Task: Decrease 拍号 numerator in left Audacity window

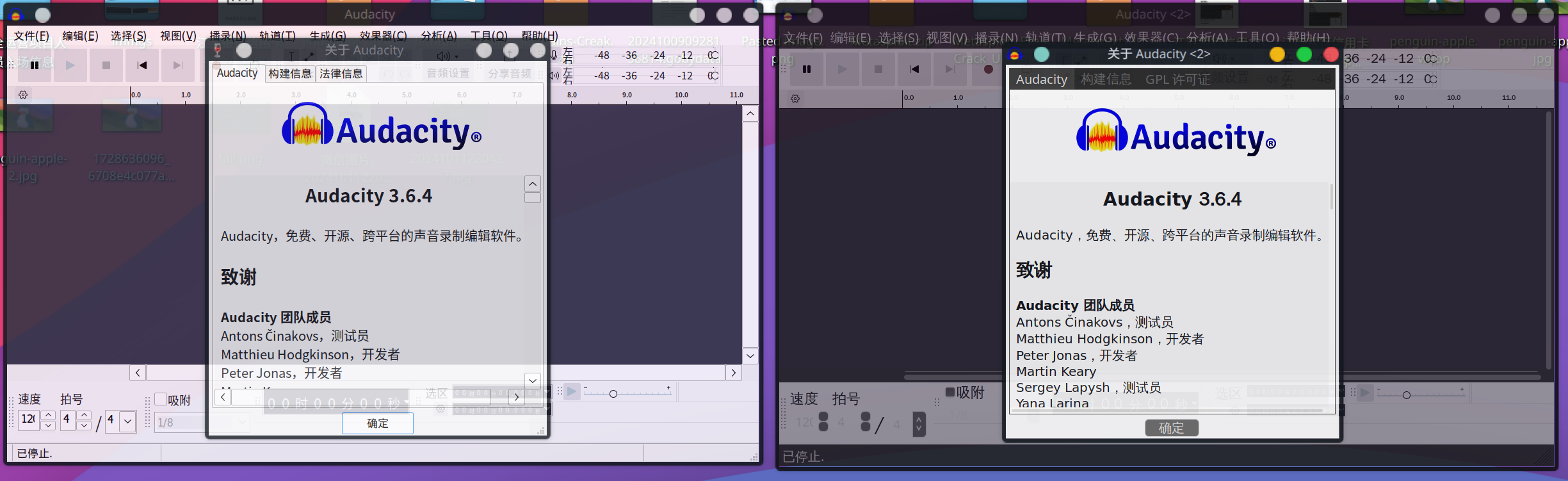Action: [84, 425]
